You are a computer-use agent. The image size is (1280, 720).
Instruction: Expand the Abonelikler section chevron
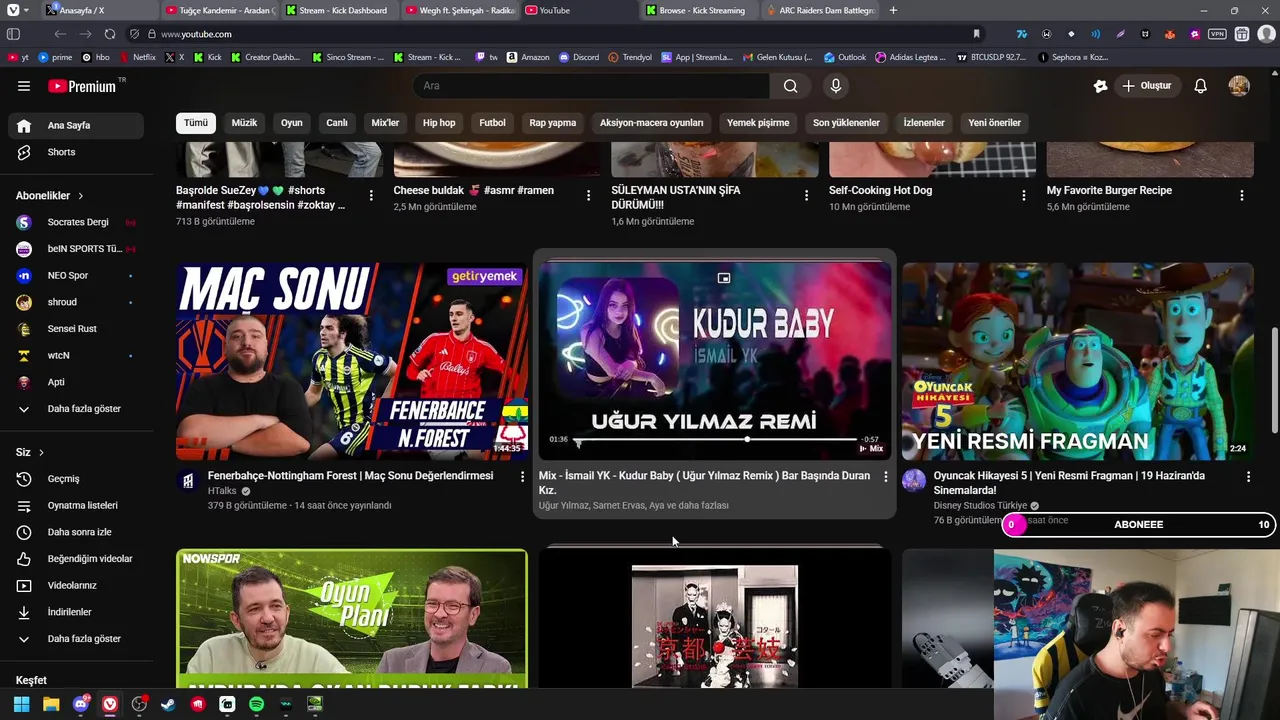tap(81, 196)
